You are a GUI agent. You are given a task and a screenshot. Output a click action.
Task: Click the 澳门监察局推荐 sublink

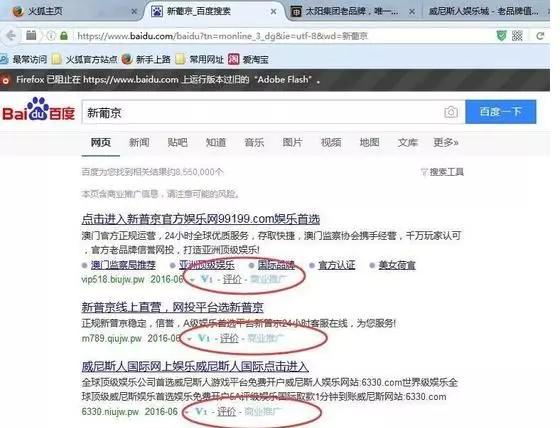tap(123, 265)
